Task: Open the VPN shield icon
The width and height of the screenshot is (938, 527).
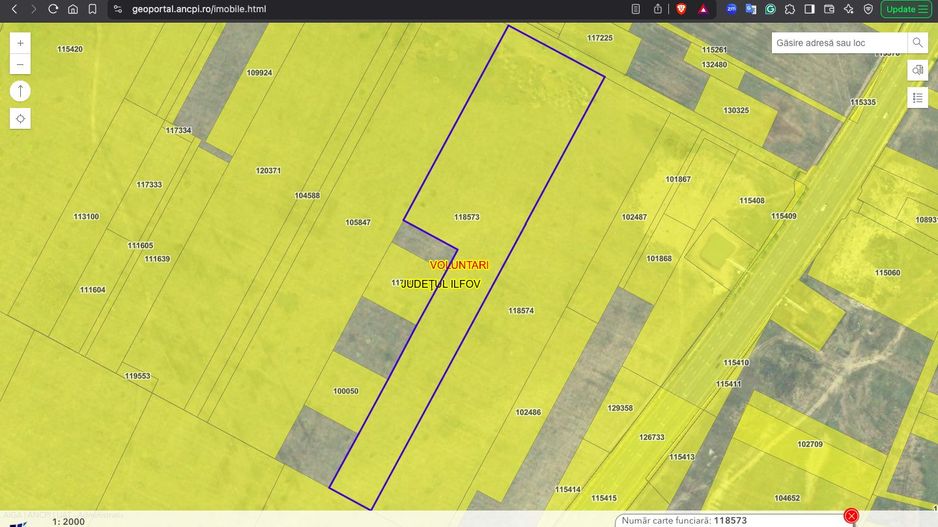Action: click(x=868, y=9)
